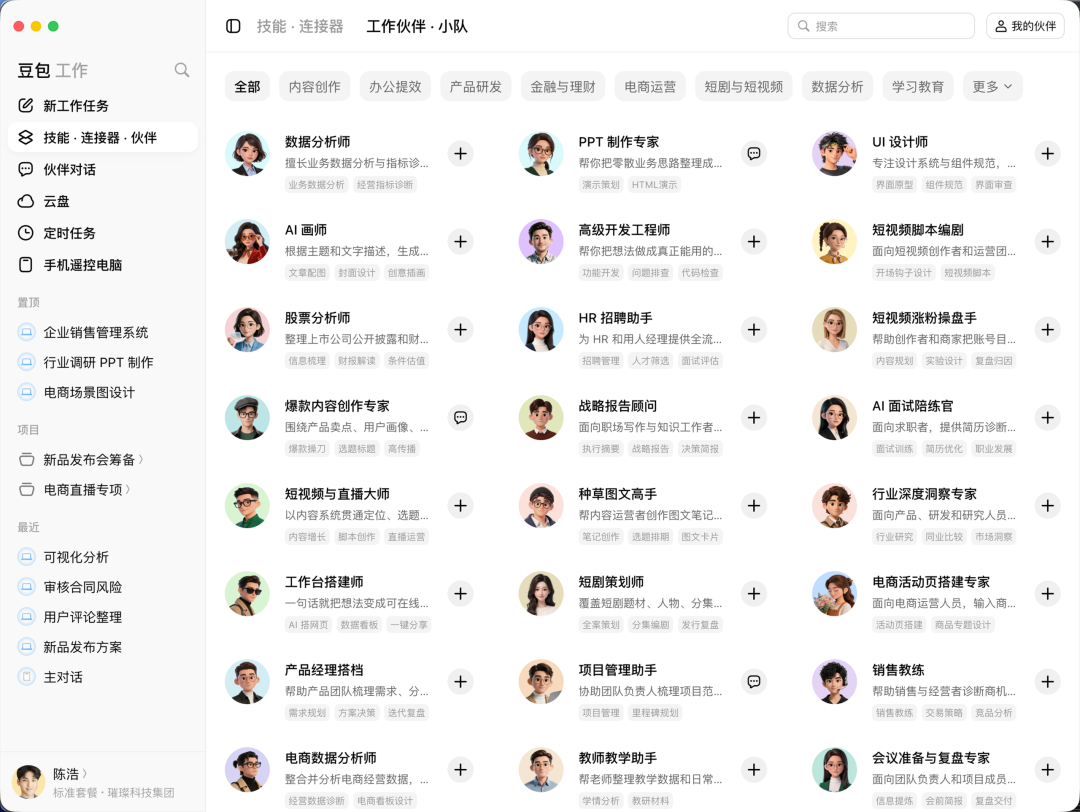The width and height of the screenshot is (1080, 812).
Task: Open 技能 · 连接器 · 伙伴 in sidebar
Action: [103, 138]
